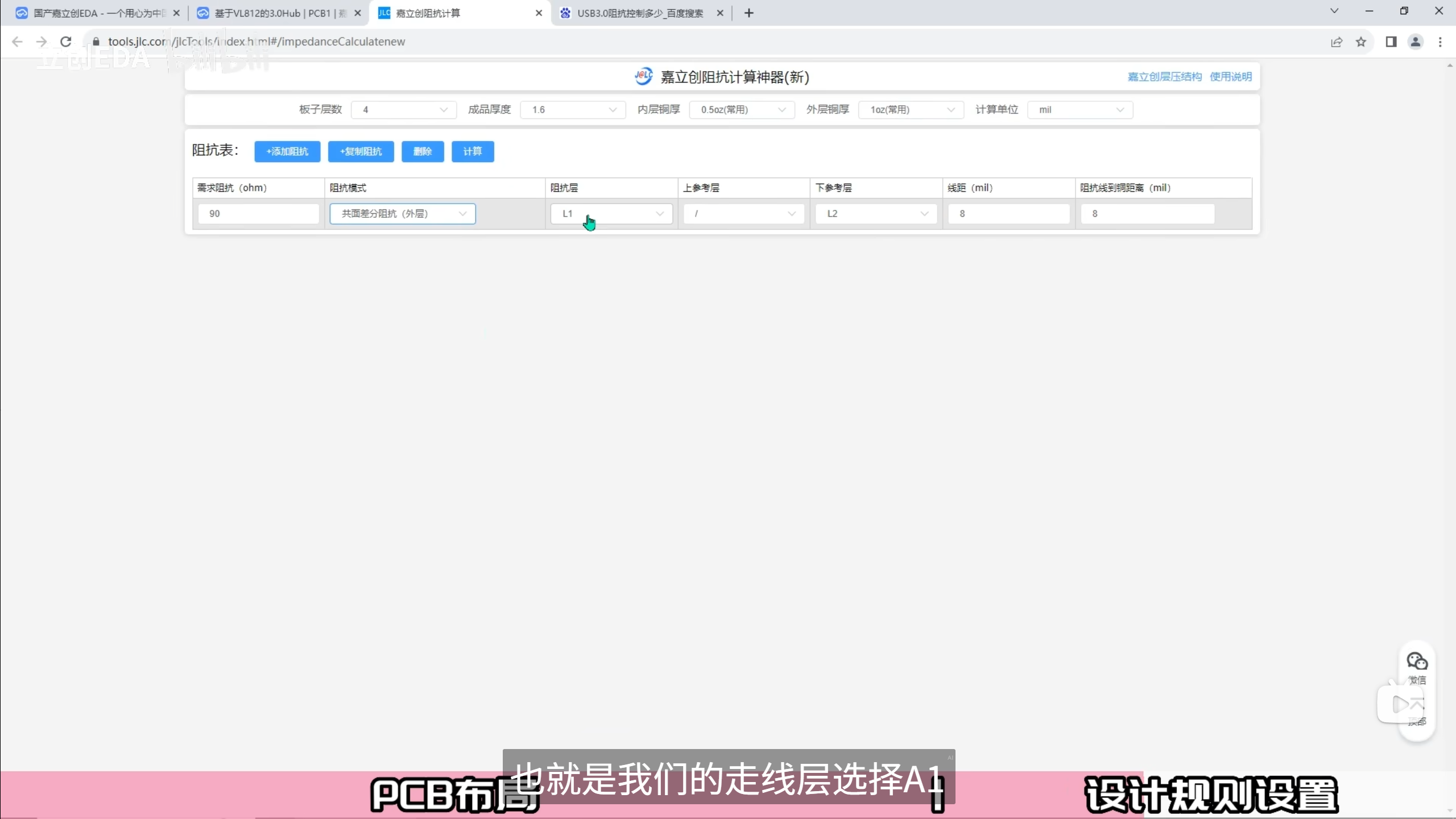Click the bookmark star icon
This screenshot has height=819, width=1456.
1361,42
